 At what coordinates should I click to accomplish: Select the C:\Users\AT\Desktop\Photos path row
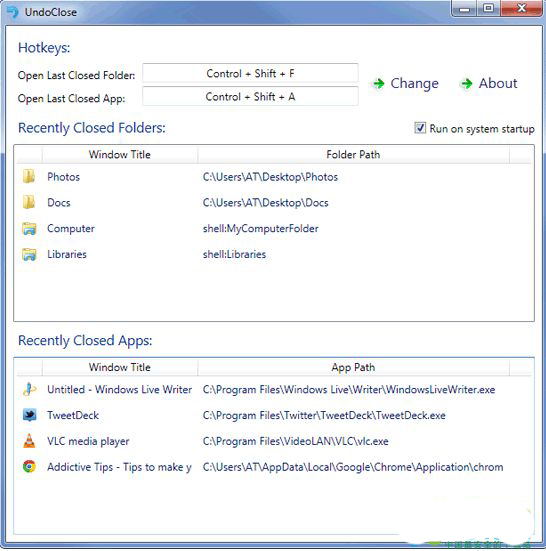pos(274,177)
